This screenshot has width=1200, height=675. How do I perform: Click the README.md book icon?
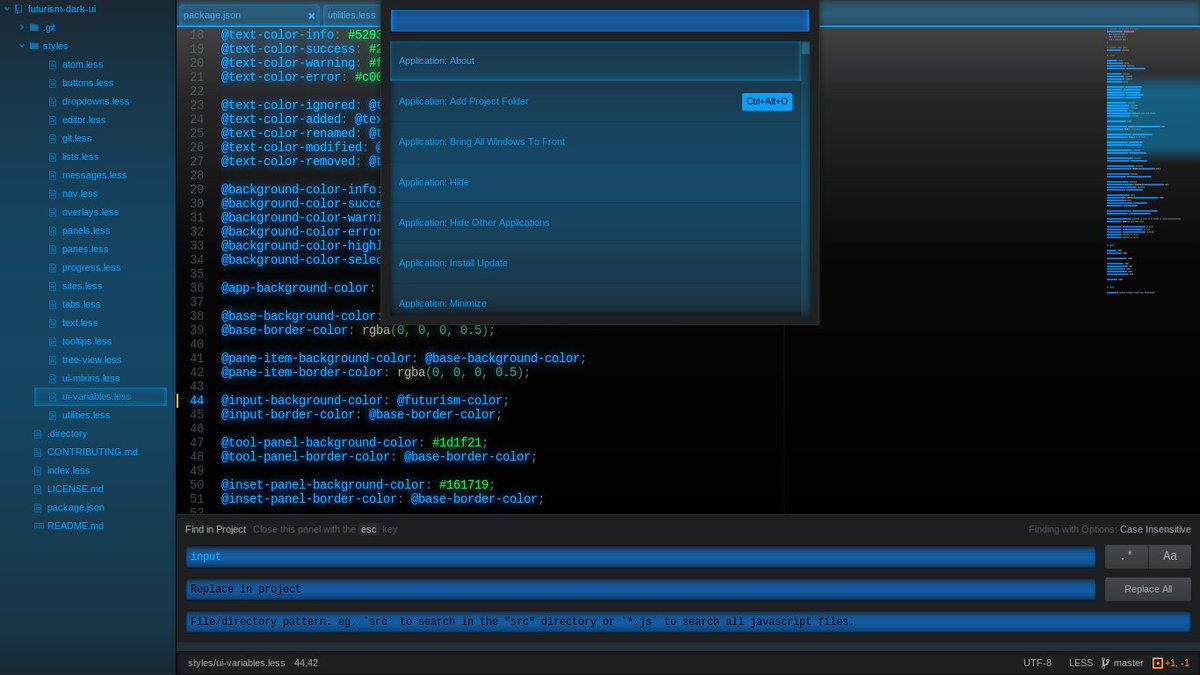[39, 526]
